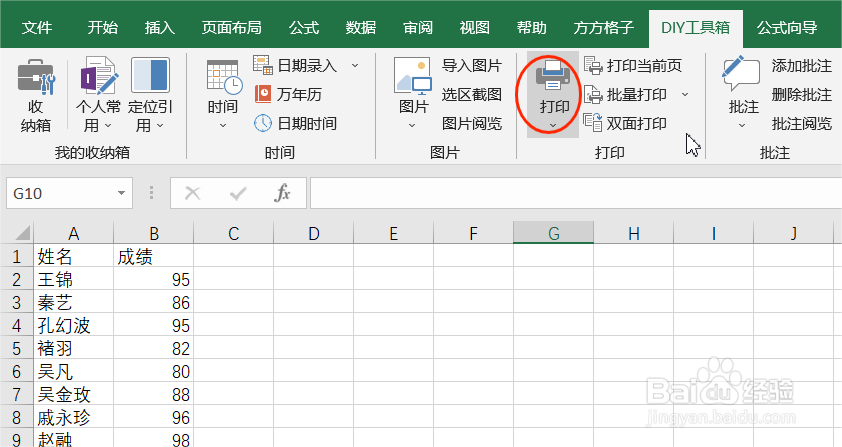Click 删除批注 button
This screenshot has width=842, height=447.
click(802, 95)
